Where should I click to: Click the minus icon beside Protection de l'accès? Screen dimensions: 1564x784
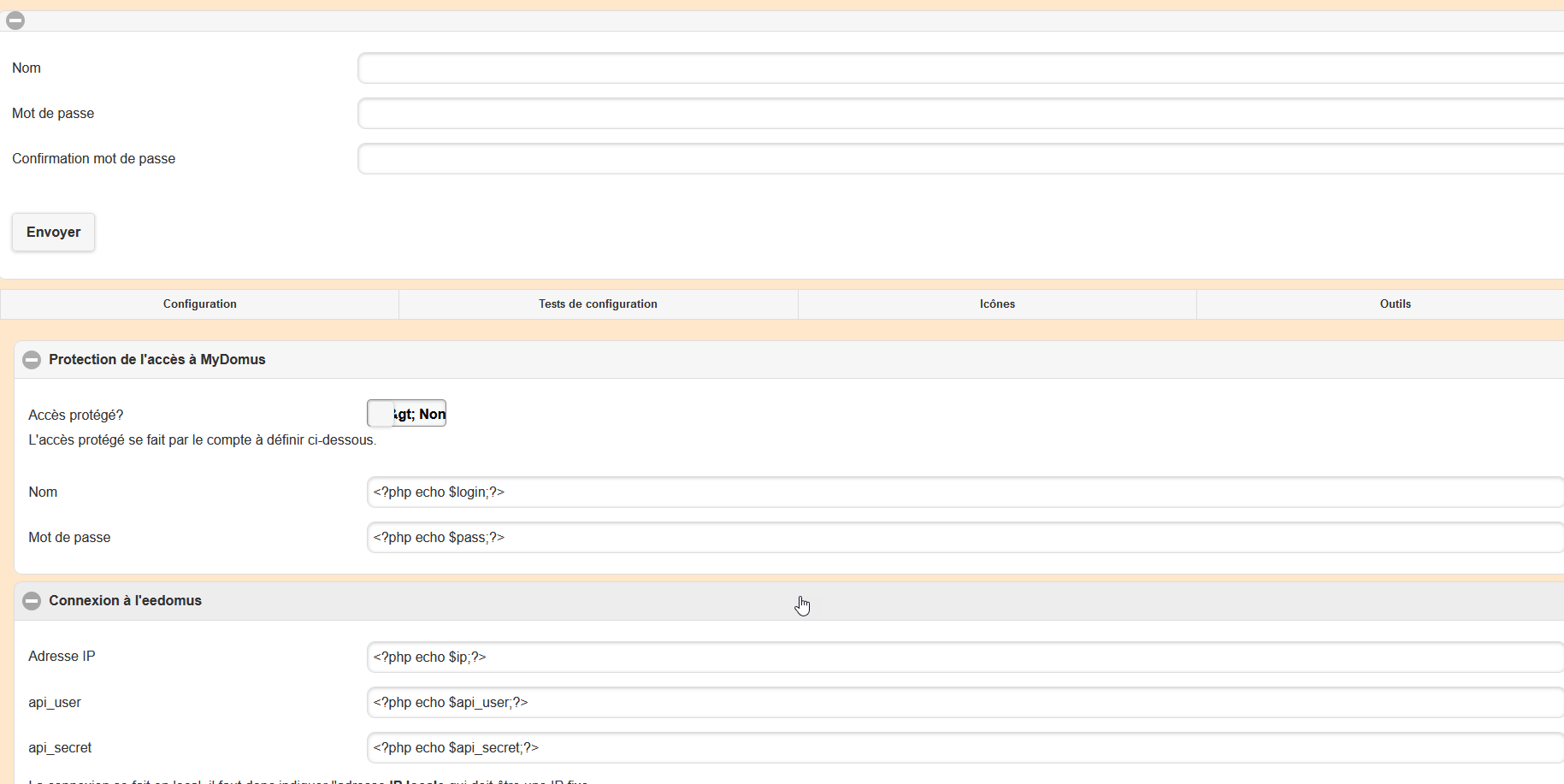tap(32, 360)
